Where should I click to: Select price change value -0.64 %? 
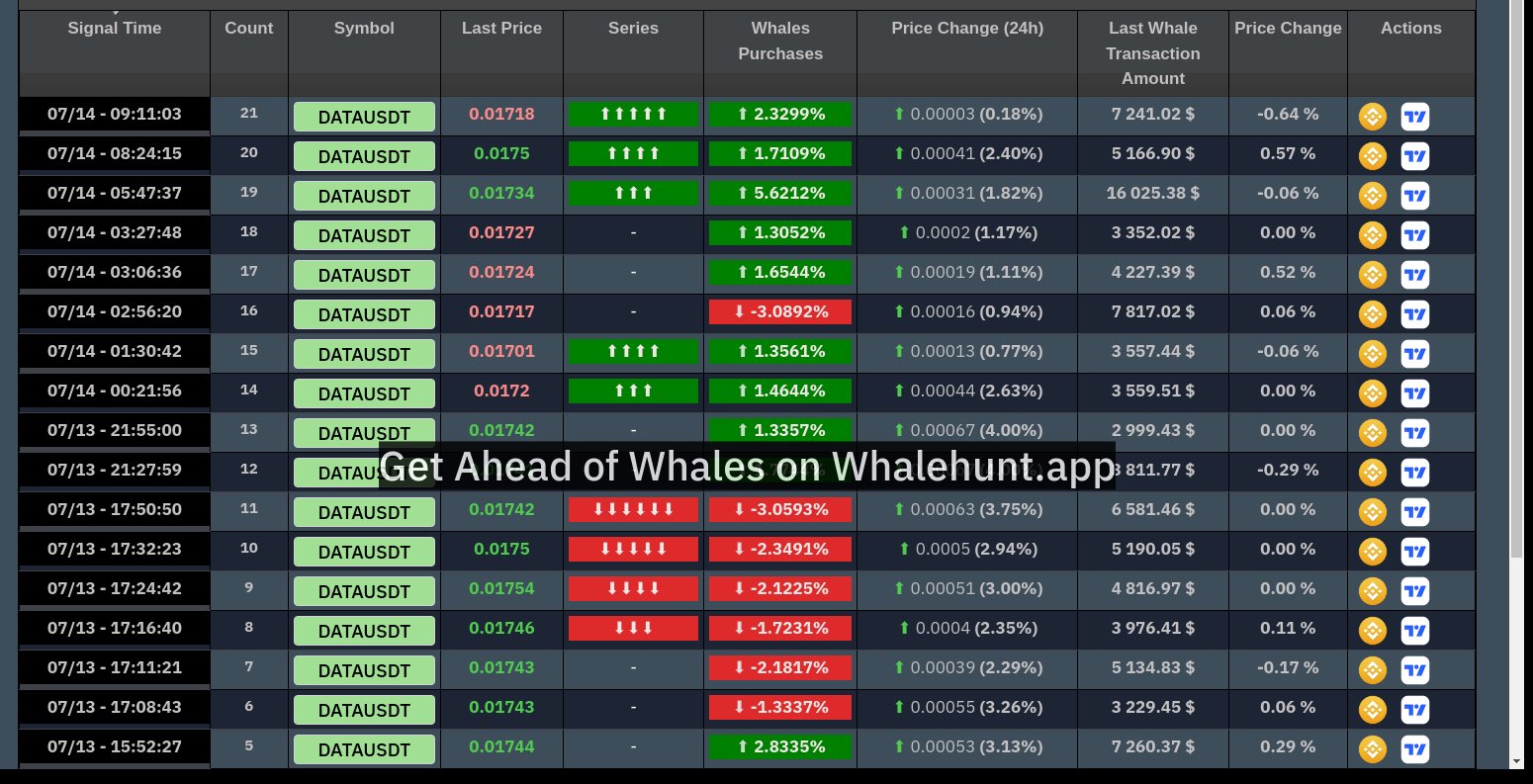click(x=1288, y=114)
